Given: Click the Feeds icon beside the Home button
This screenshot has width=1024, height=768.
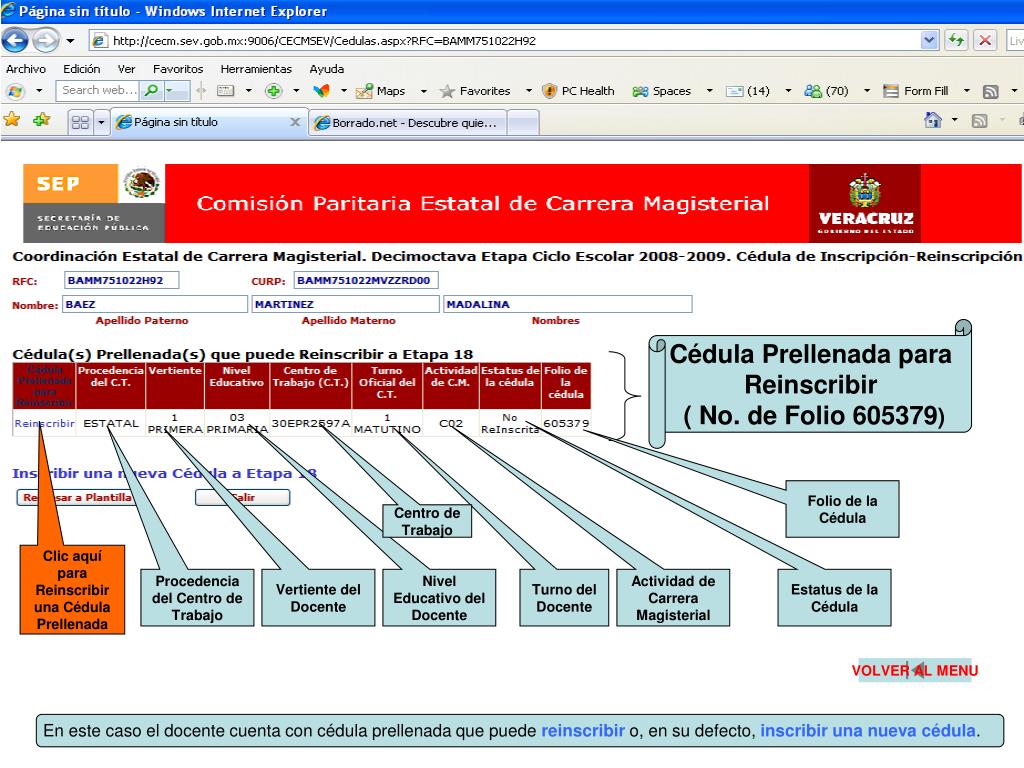Looking at the screenshot, I should (x=980, y=121).
